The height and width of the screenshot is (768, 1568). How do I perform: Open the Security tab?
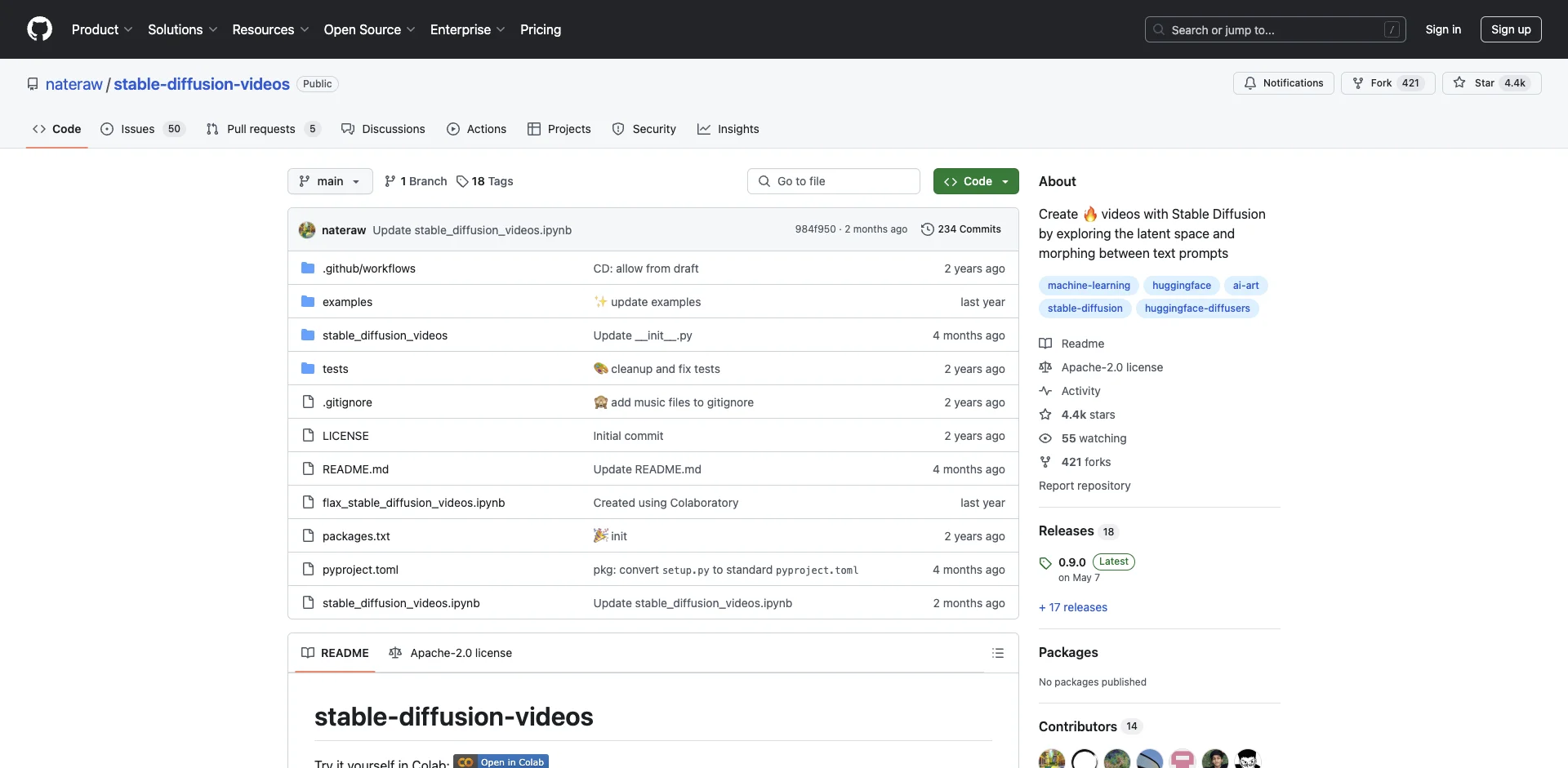[644, 129]
